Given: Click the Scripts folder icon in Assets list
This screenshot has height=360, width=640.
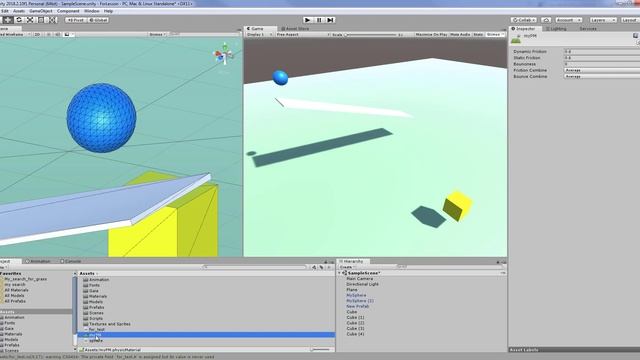Looking at the screenshot, I should click(x=85, y=318).
